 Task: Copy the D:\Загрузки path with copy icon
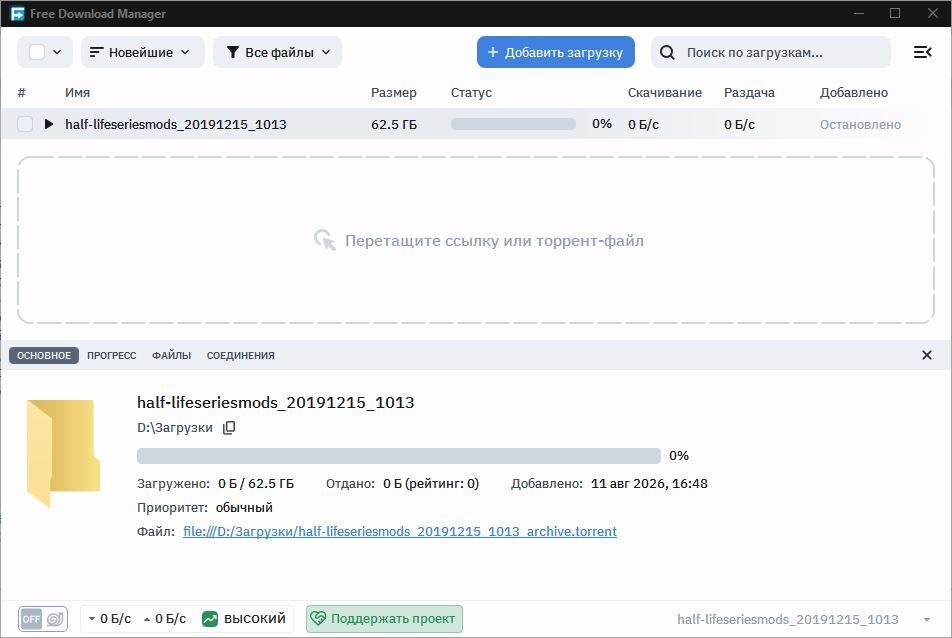click(229, 427)
